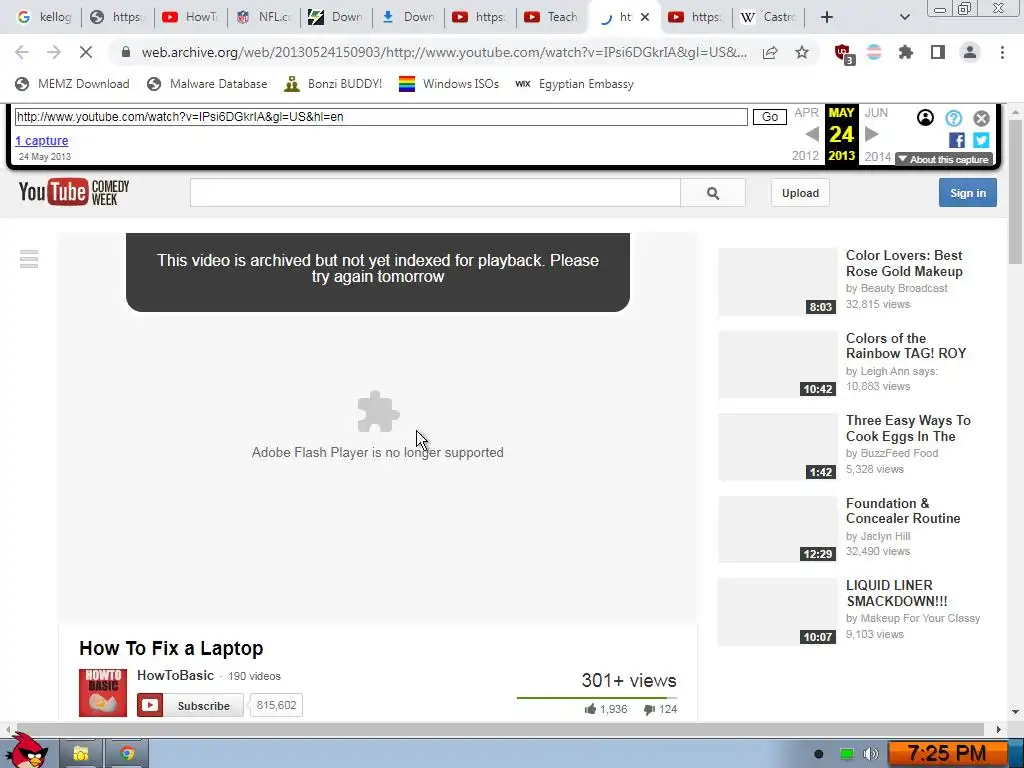Open Bonzi BUDDY! bookmark
The height and width of the screenshot is (768, 1024).
point(334,84)
